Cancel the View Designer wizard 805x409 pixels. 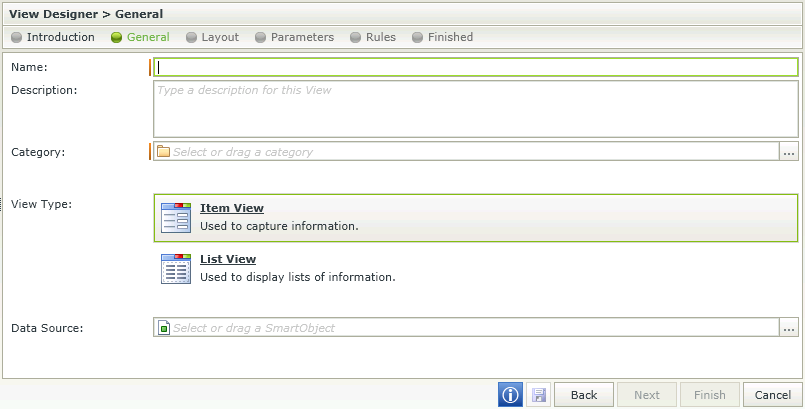pyautogui.click(x=773, y=395)
